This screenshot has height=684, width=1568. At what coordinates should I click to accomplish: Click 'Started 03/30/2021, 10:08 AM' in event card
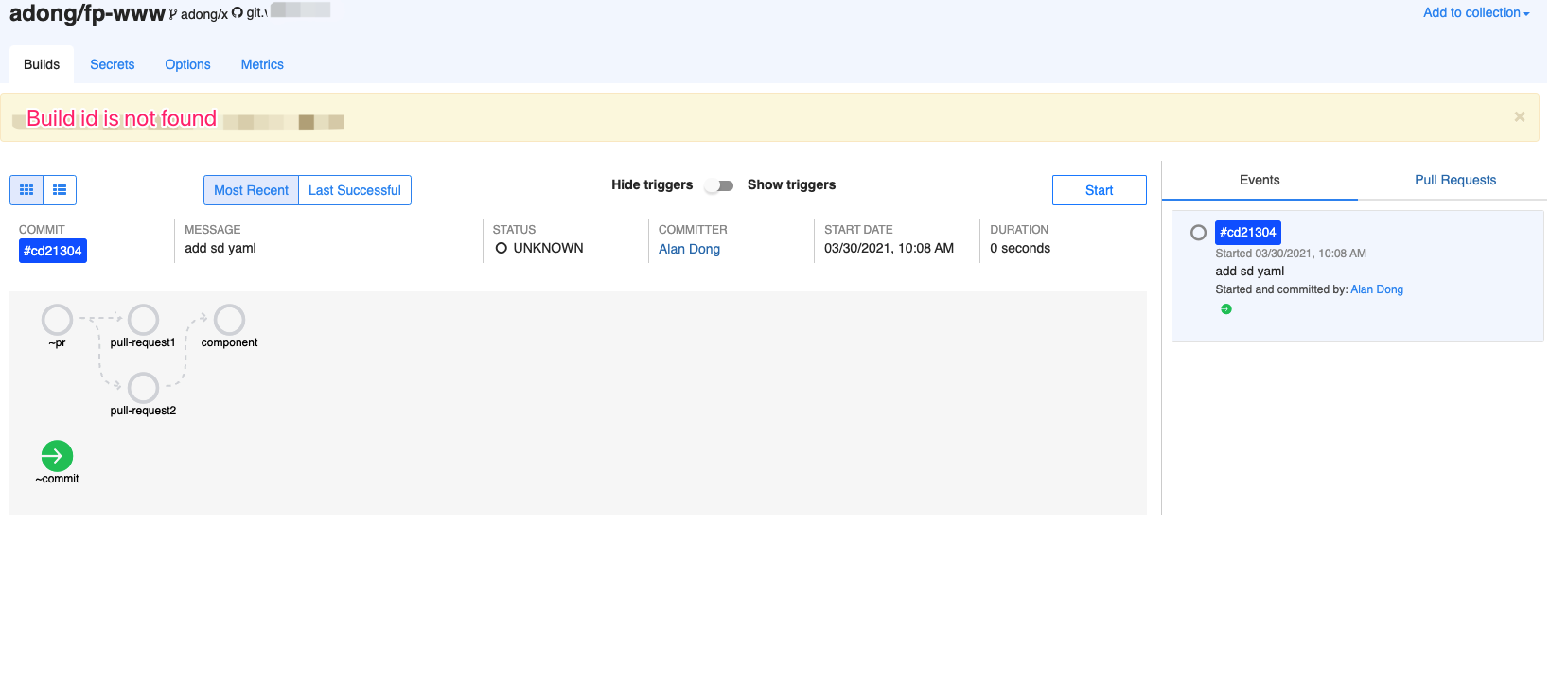[x=1291, y=254]
